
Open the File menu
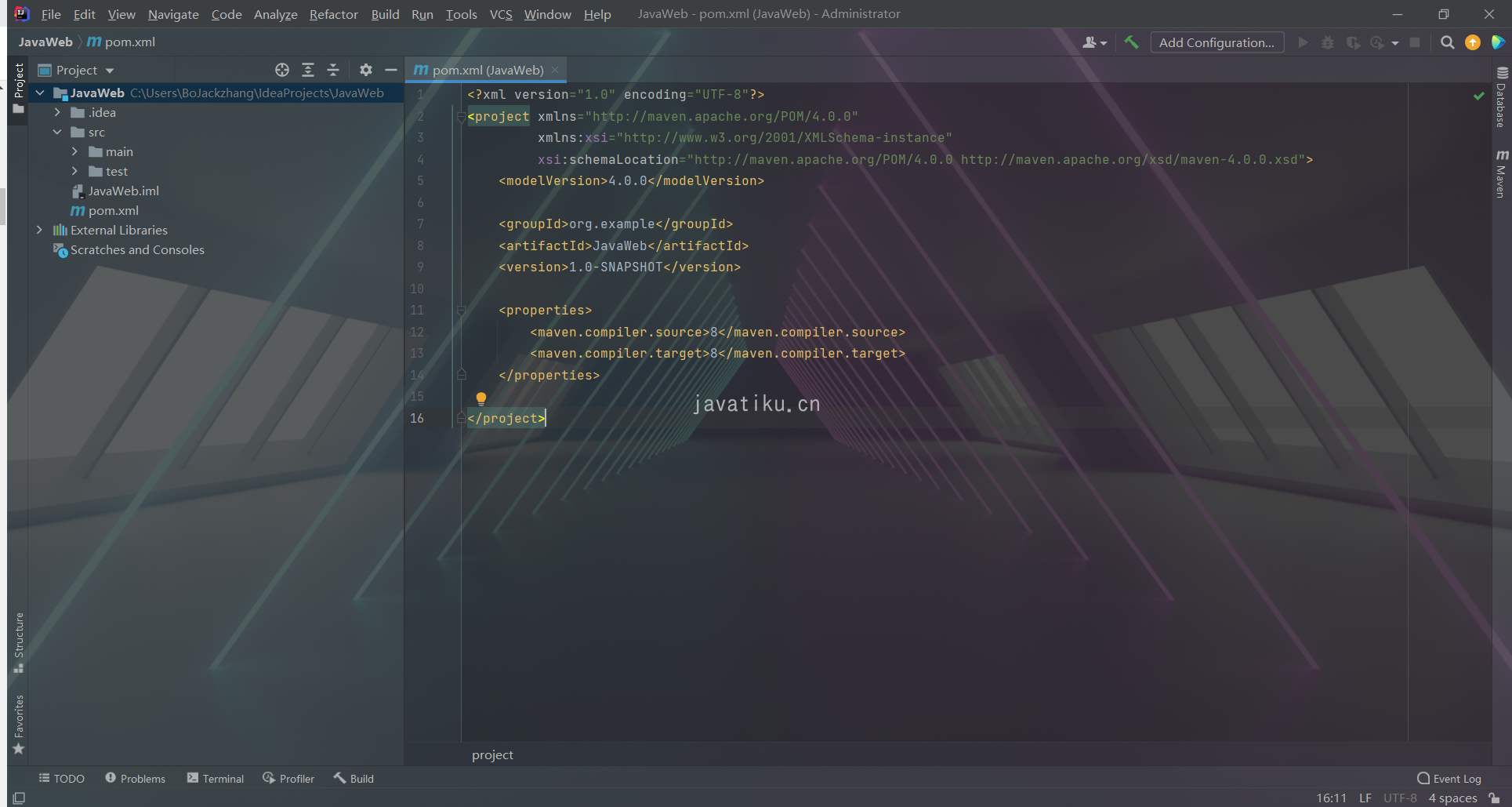pos(51,14)
